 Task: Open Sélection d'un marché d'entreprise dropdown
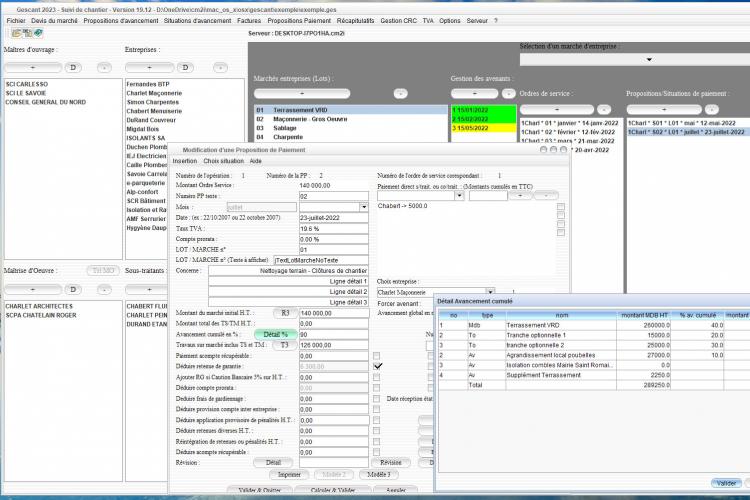point(649,59)
